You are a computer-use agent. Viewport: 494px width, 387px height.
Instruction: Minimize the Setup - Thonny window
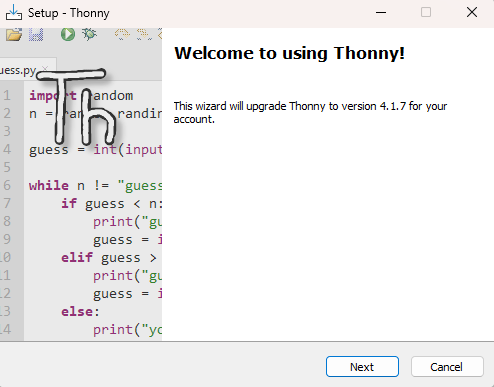coord(381,13)
